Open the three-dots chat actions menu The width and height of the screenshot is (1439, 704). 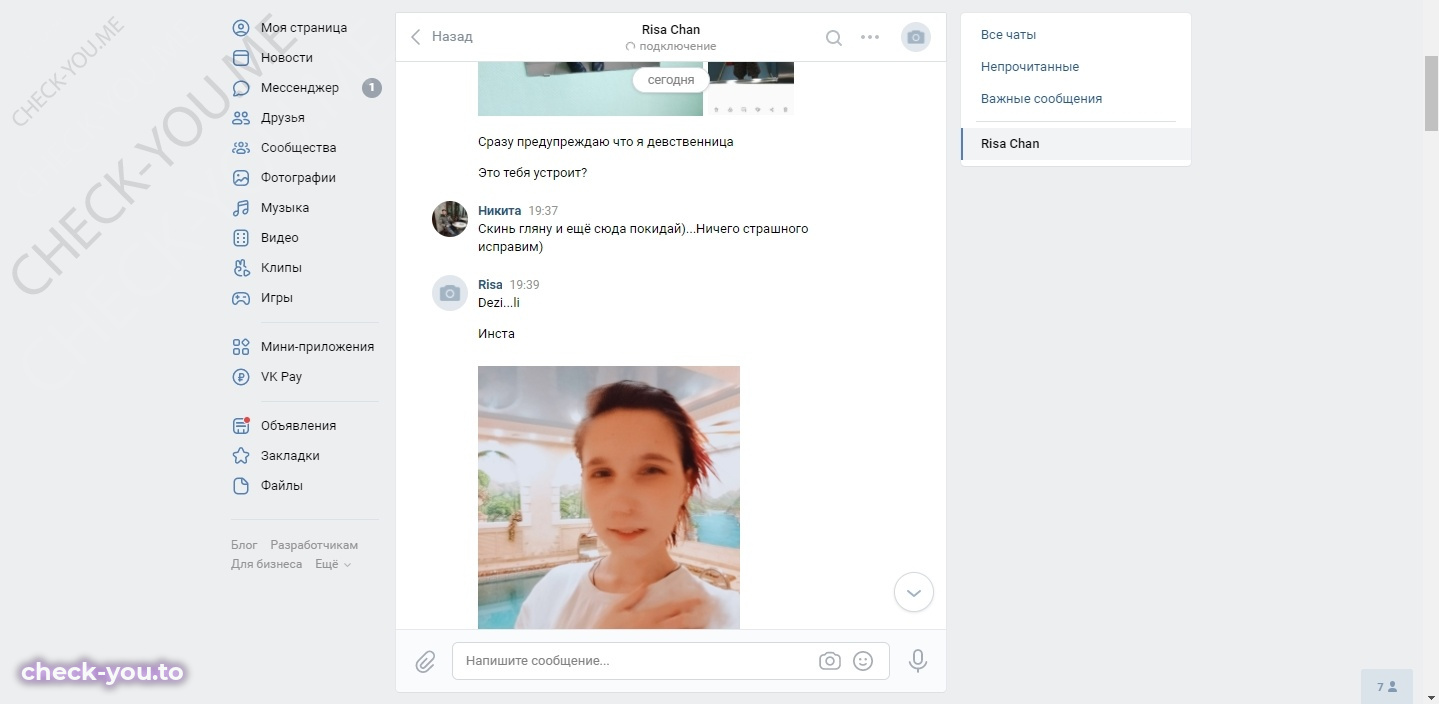tap(870, 37)
